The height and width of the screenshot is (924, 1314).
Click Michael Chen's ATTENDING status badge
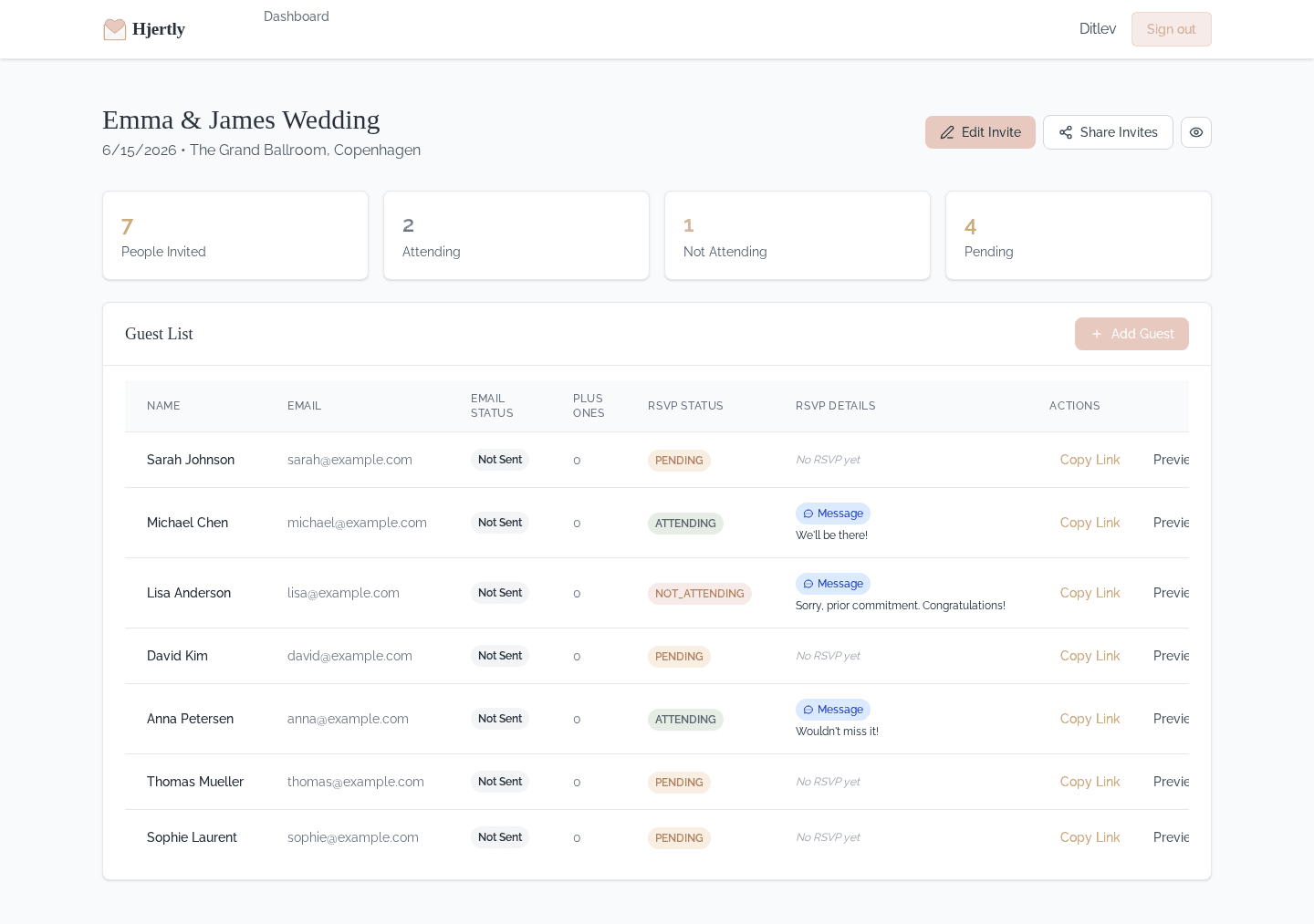pyautogui.click(x=685, y=524)
